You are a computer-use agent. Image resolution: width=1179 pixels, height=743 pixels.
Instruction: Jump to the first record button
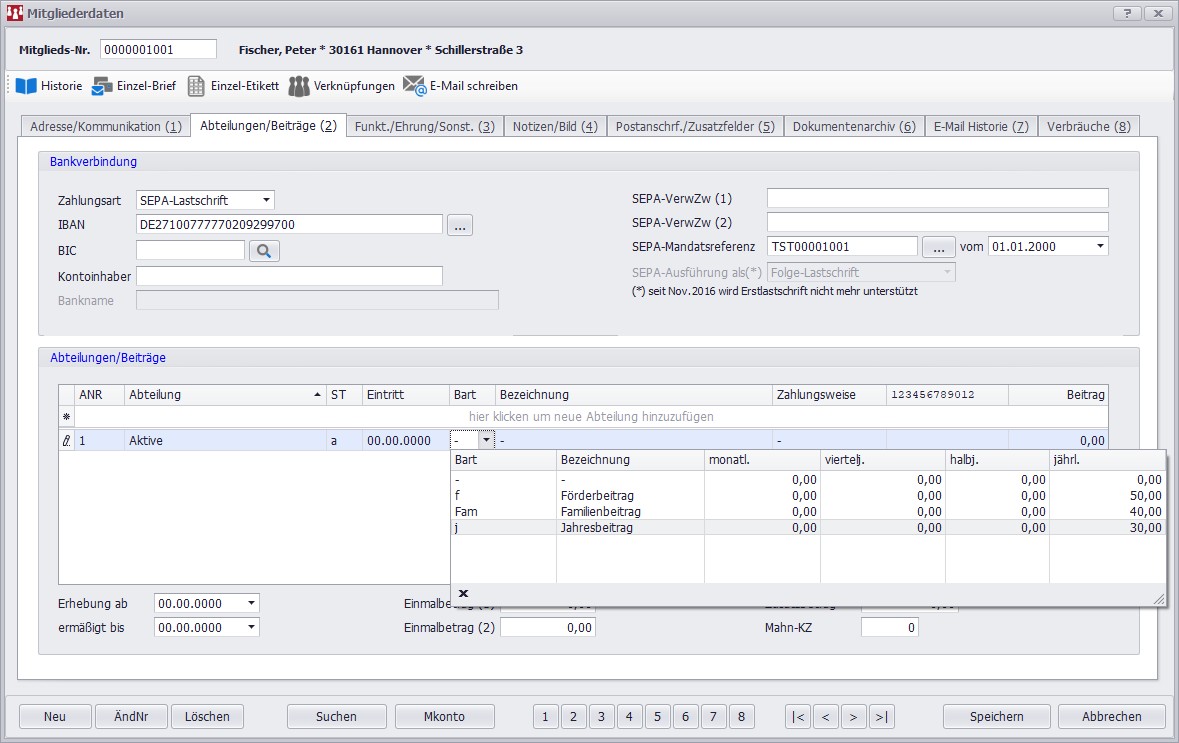click(798, 716)
